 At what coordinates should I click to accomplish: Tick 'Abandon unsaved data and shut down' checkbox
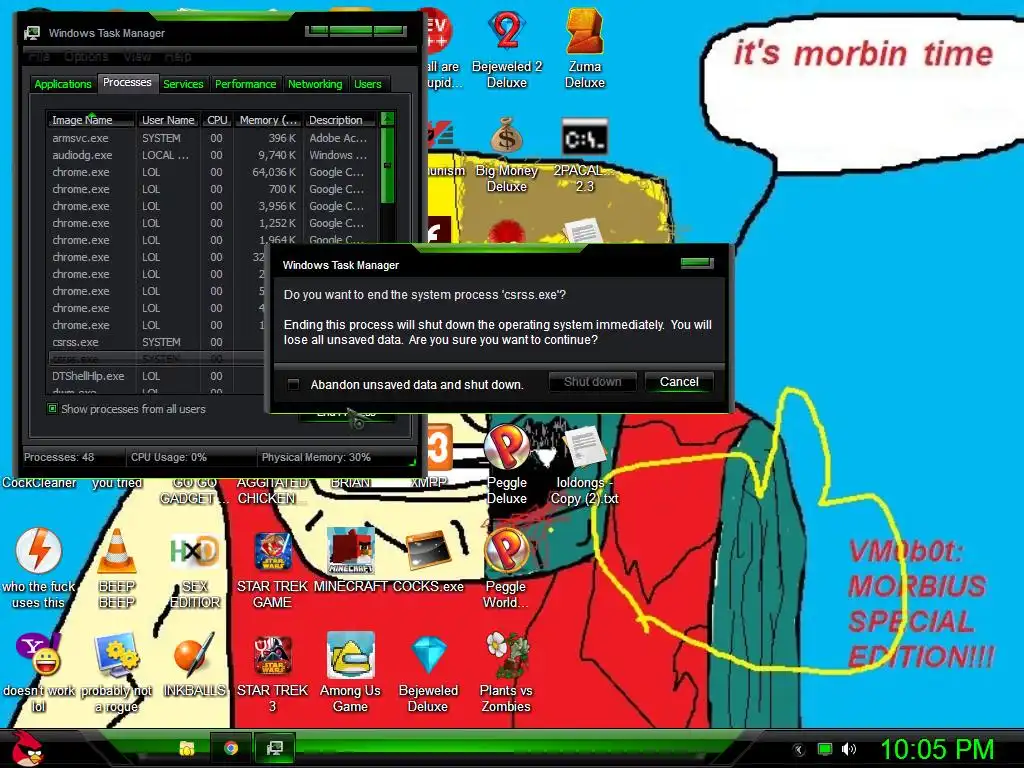(293, 384)
